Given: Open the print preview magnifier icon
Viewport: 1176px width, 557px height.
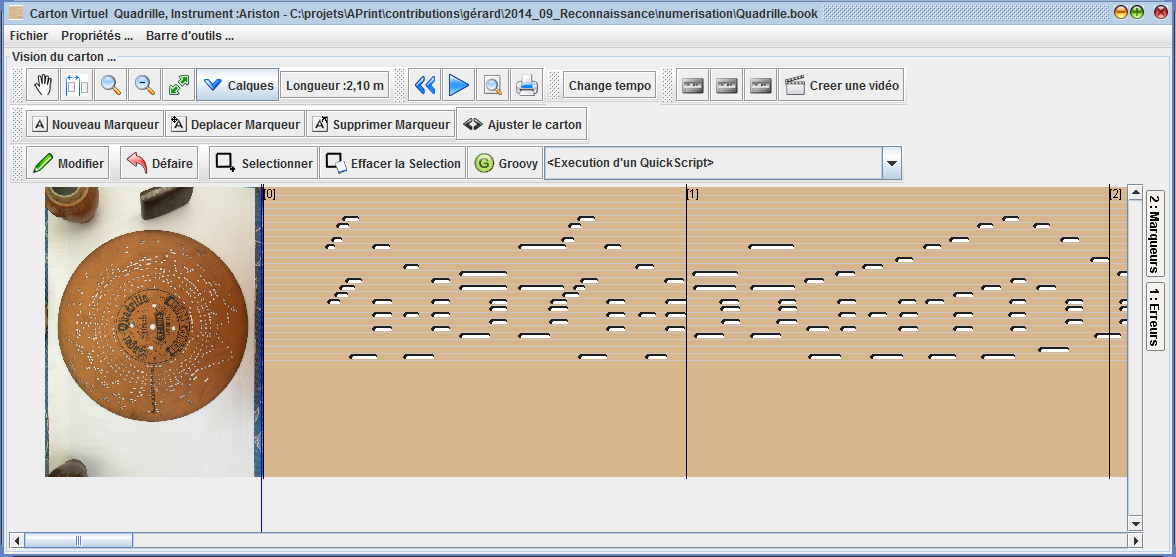Looking at the screenshot, I should [x=493, y=86].
